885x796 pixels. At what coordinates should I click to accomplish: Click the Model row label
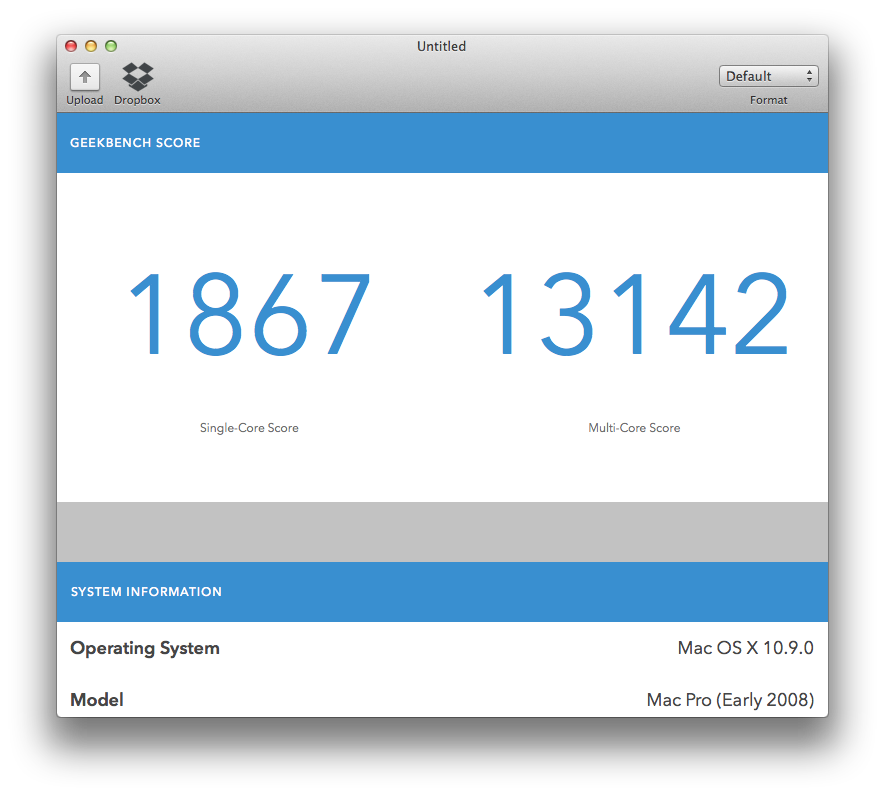(97, 700)
